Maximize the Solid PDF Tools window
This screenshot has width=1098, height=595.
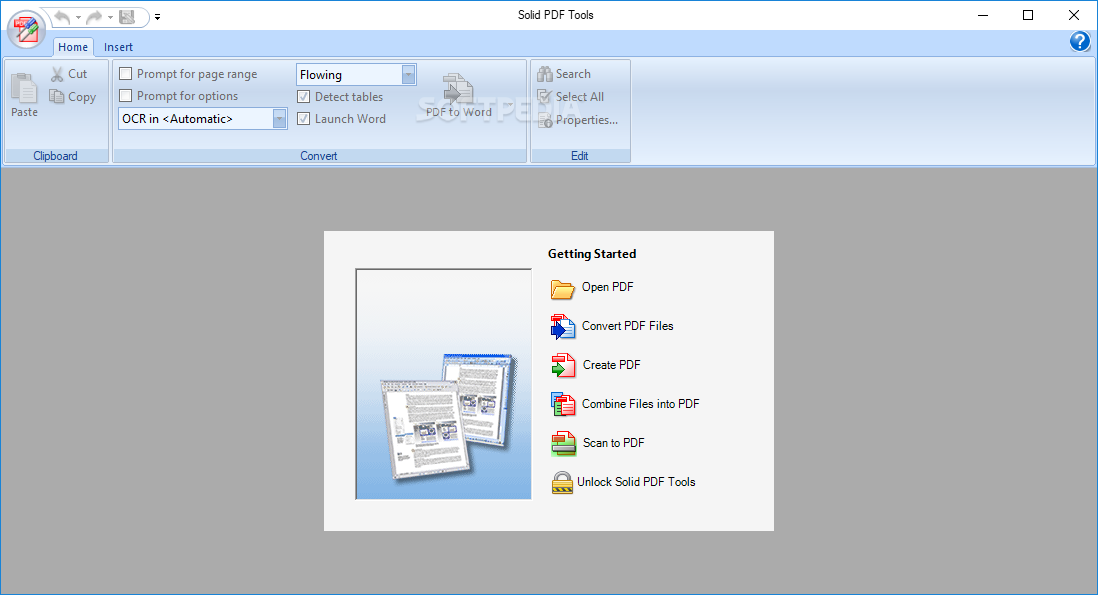(x=1028, y=15)
